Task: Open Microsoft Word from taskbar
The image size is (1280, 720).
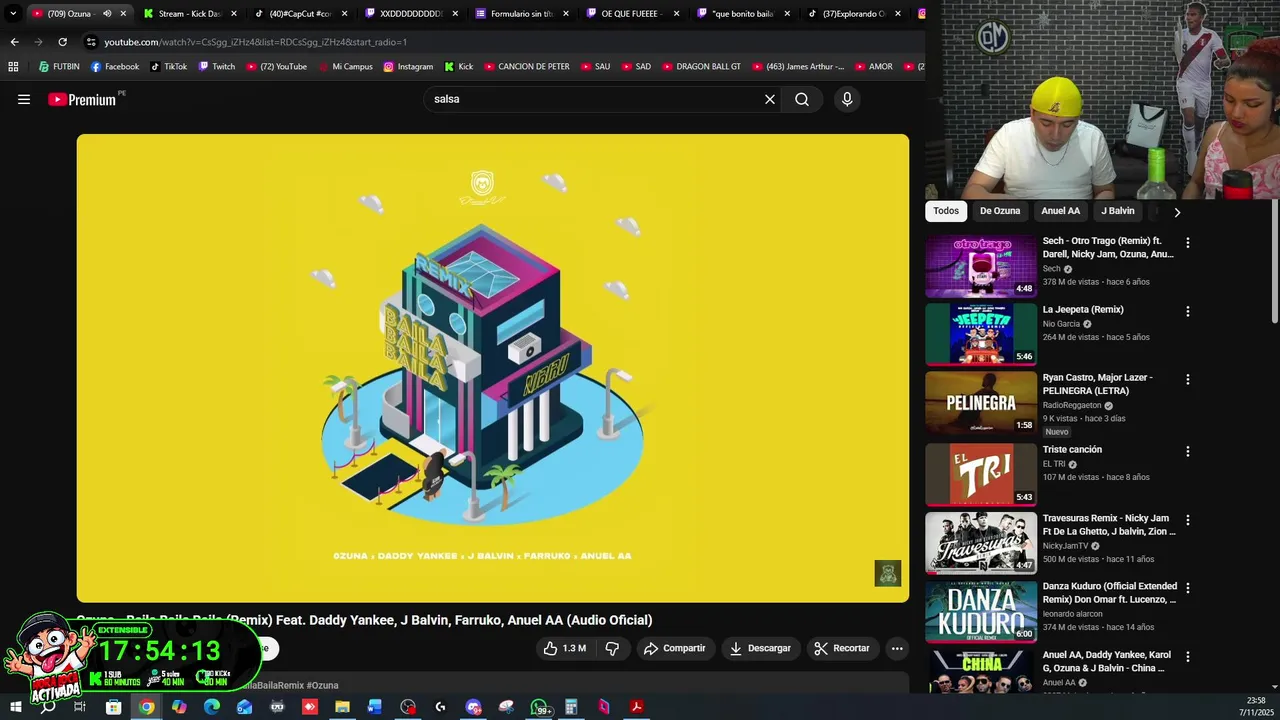Action: pos(375,707)
